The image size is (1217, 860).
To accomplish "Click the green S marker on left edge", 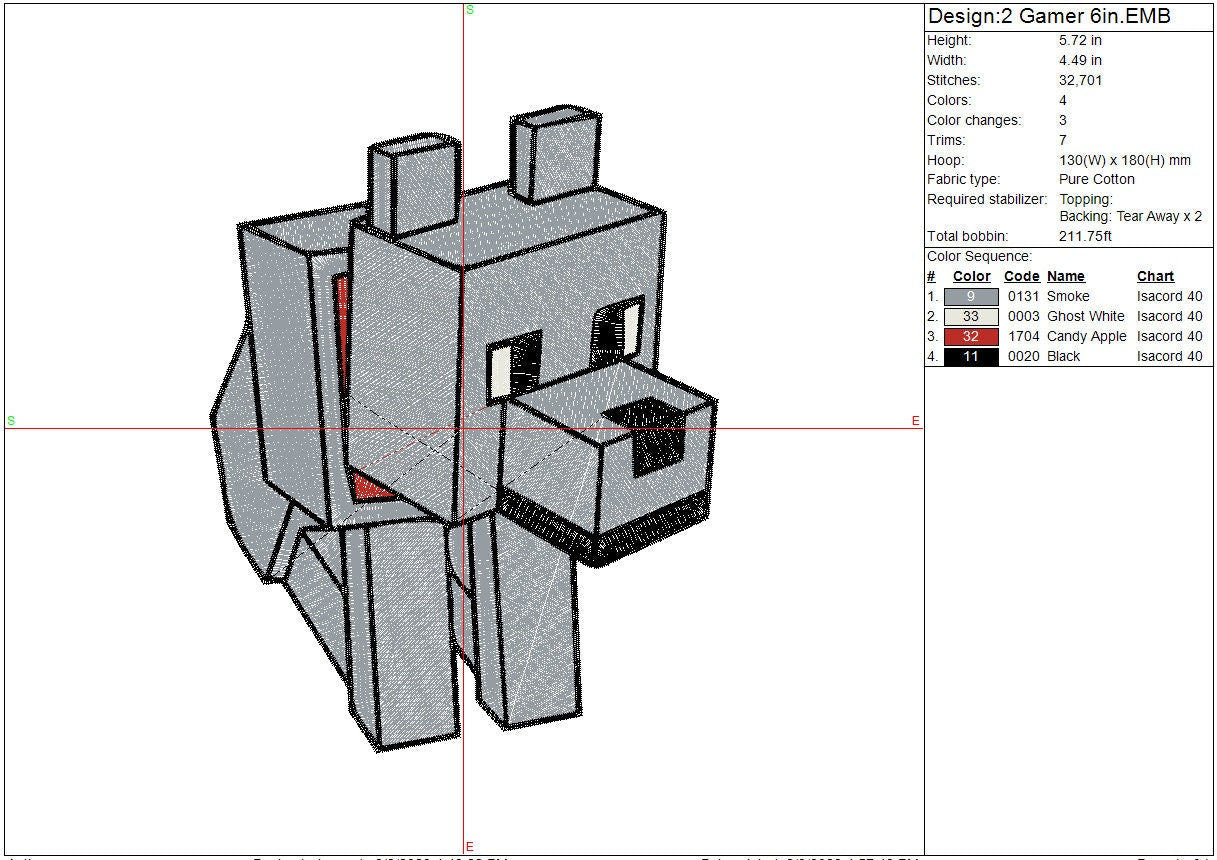I will pos(11,421).
